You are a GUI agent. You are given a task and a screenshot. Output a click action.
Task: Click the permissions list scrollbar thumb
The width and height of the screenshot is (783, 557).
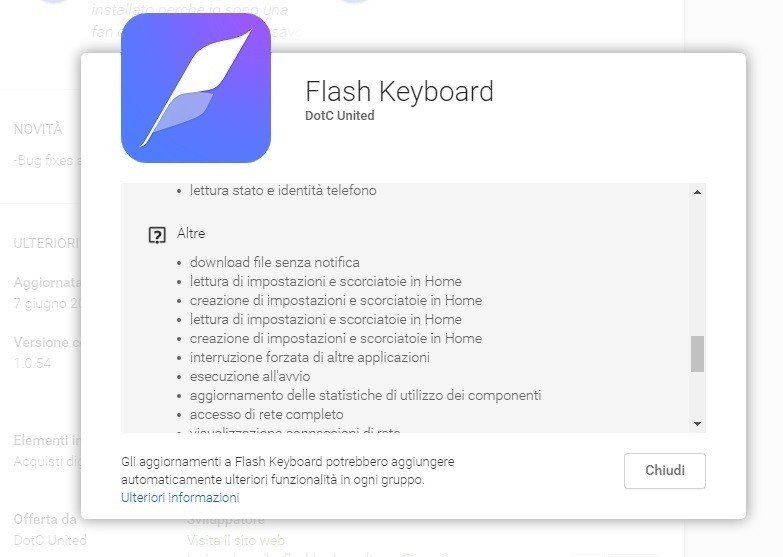click(698, 354)
